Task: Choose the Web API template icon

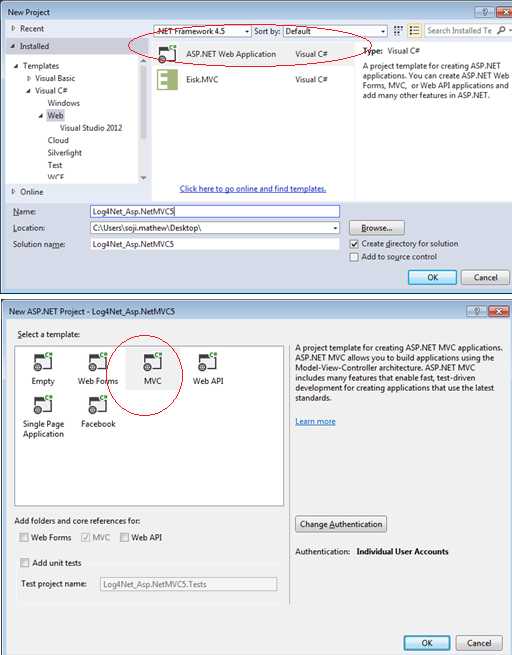Action: click(208, 362)
